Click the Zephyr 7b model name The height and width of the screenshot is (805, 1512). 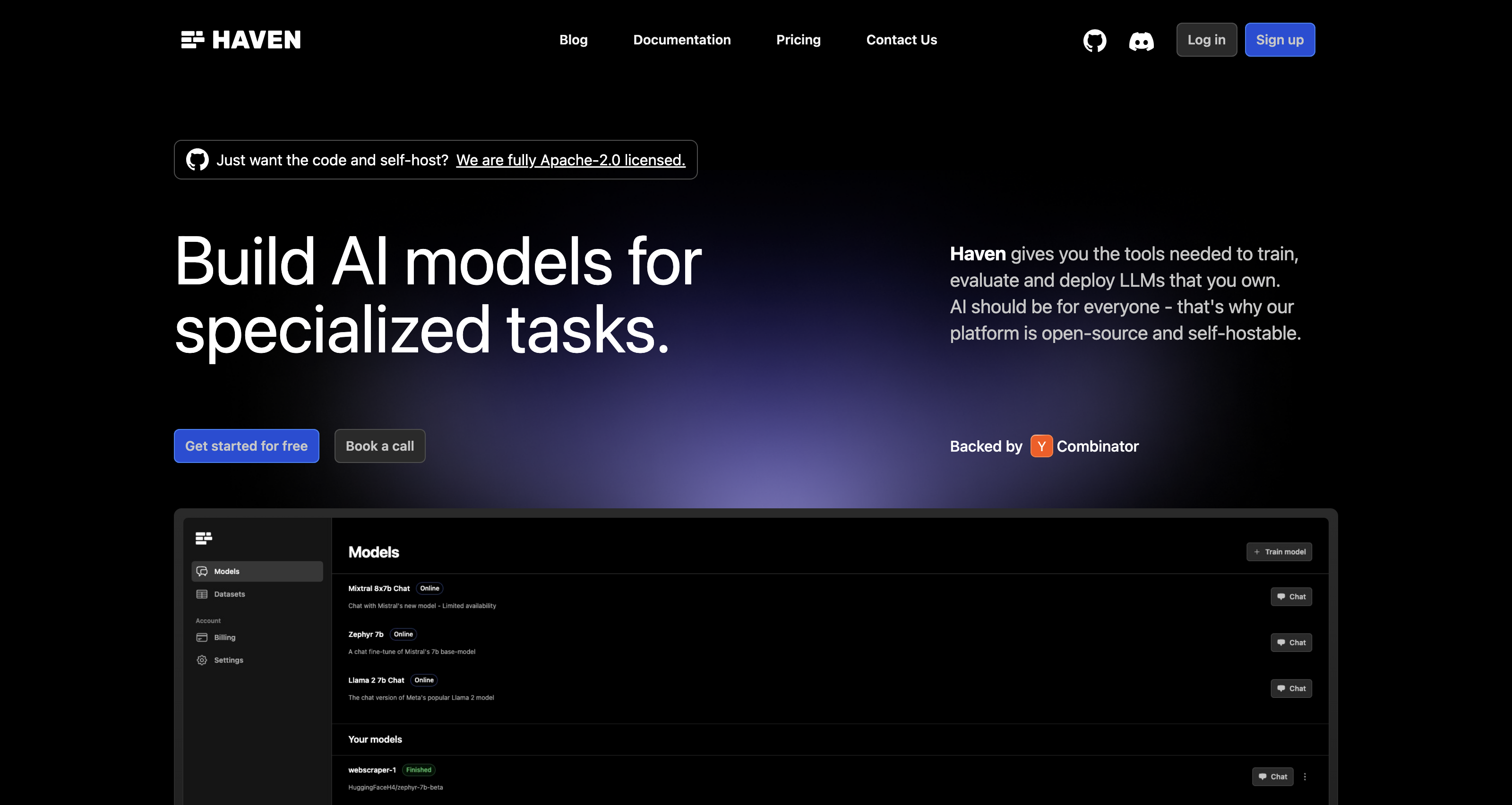[366, 634]
